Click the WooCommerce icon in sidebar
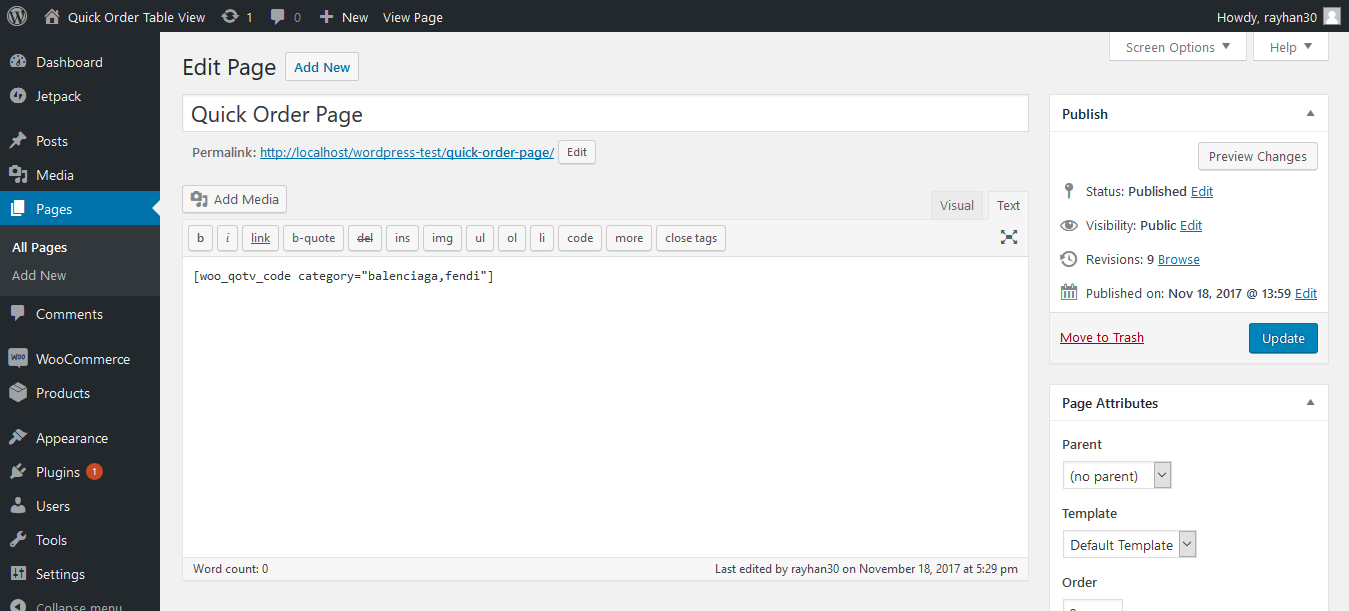 point(18,359)
